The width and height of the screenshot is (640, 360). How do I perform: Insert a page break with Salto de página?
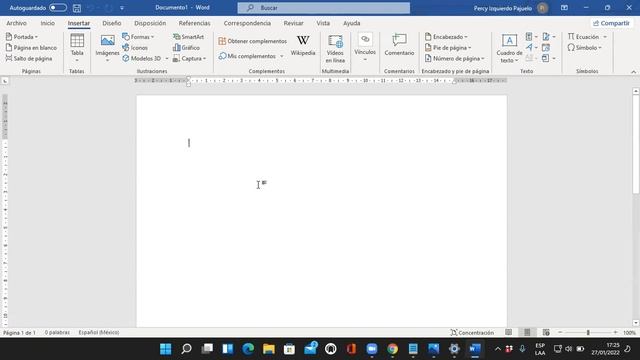point(29,58)
